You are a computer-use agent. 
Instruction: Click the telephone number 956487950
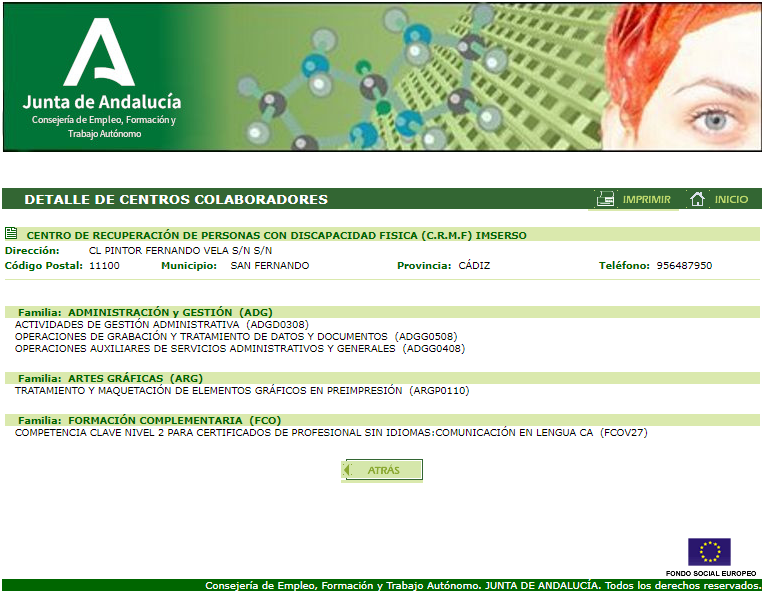684,266
